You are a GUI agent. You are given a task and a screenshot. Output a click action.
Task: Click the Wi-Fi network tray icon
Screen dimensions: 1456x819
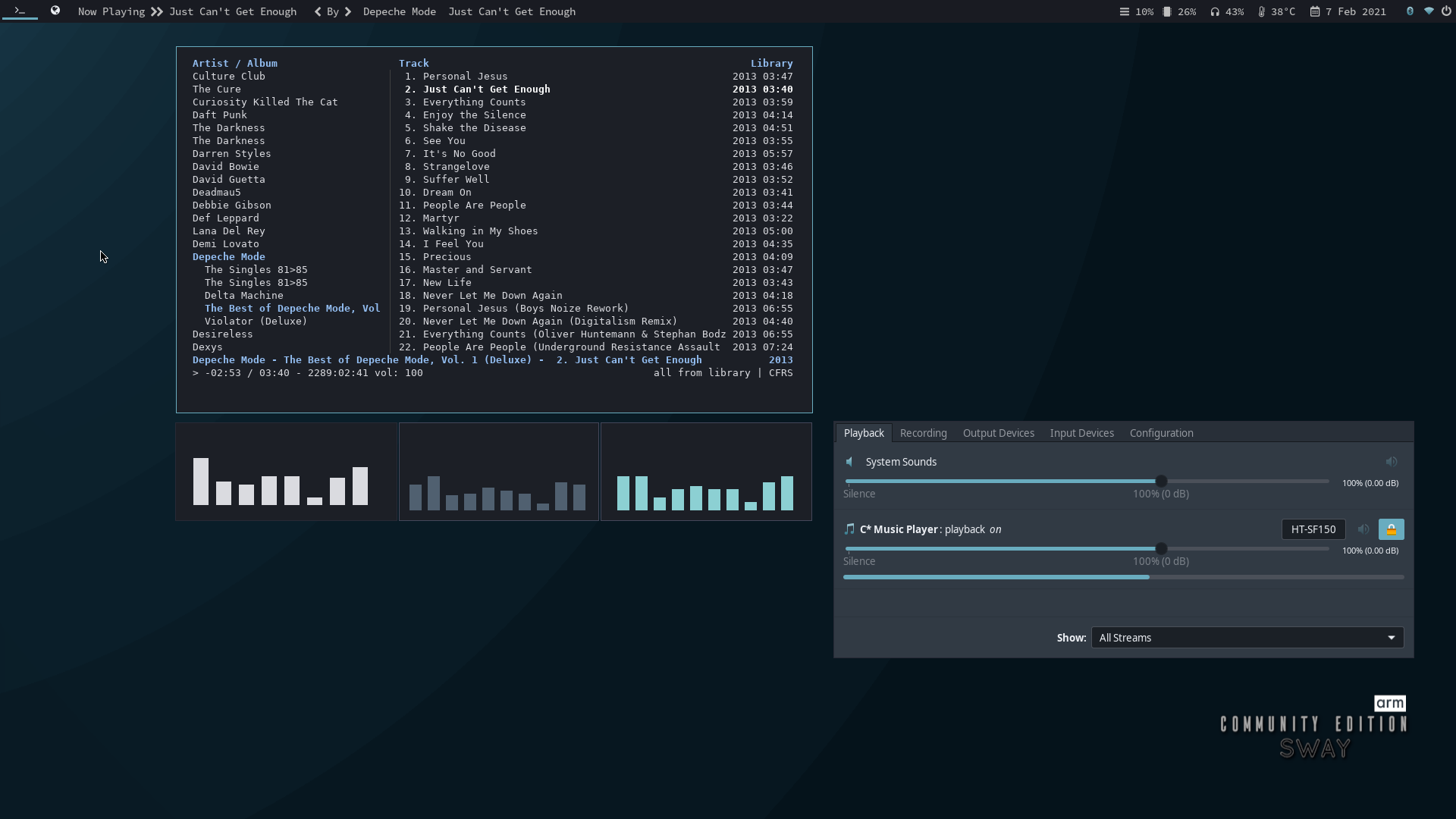point(1429,11)
